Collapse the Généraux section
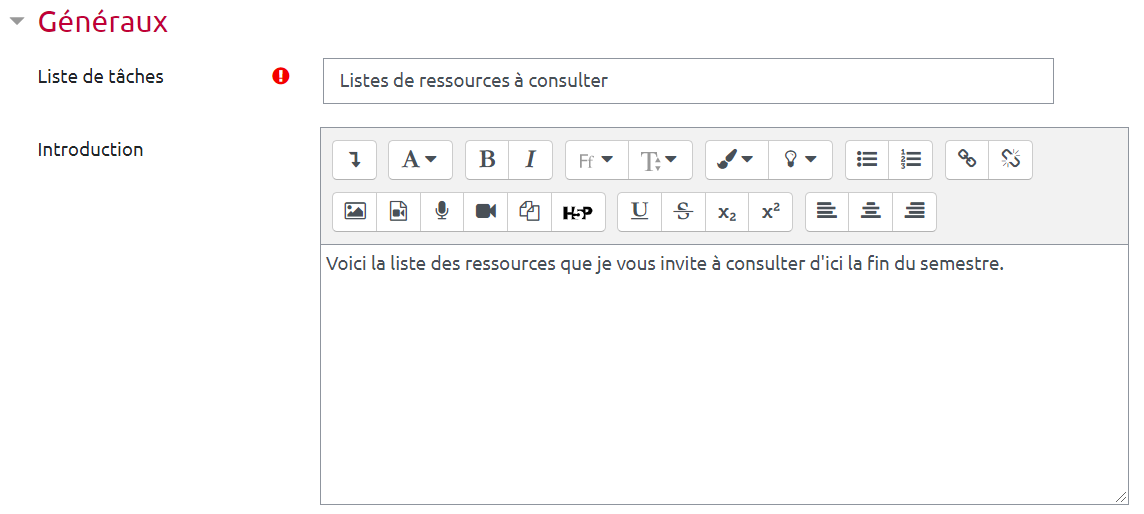The image size is (1144, 514). (x=16, y=22)
